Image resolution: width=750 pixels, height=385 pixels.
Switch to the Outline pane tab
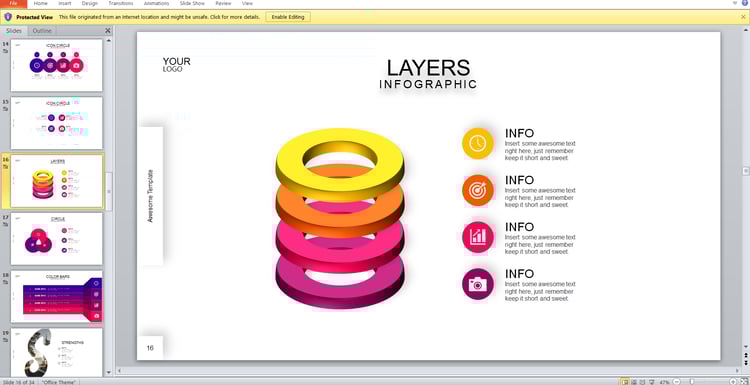42,31
